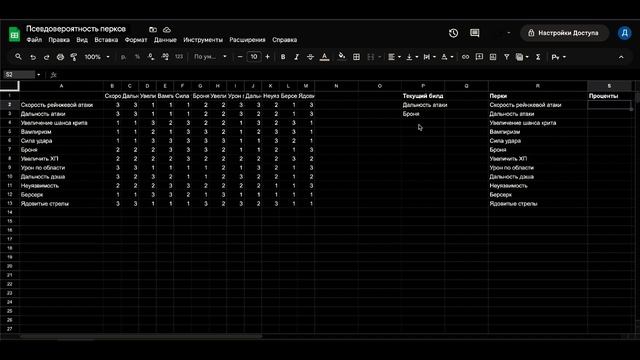The width and height of the screenshot is (640, 360).
Task: Undo the last action
Action: (33, 57)
